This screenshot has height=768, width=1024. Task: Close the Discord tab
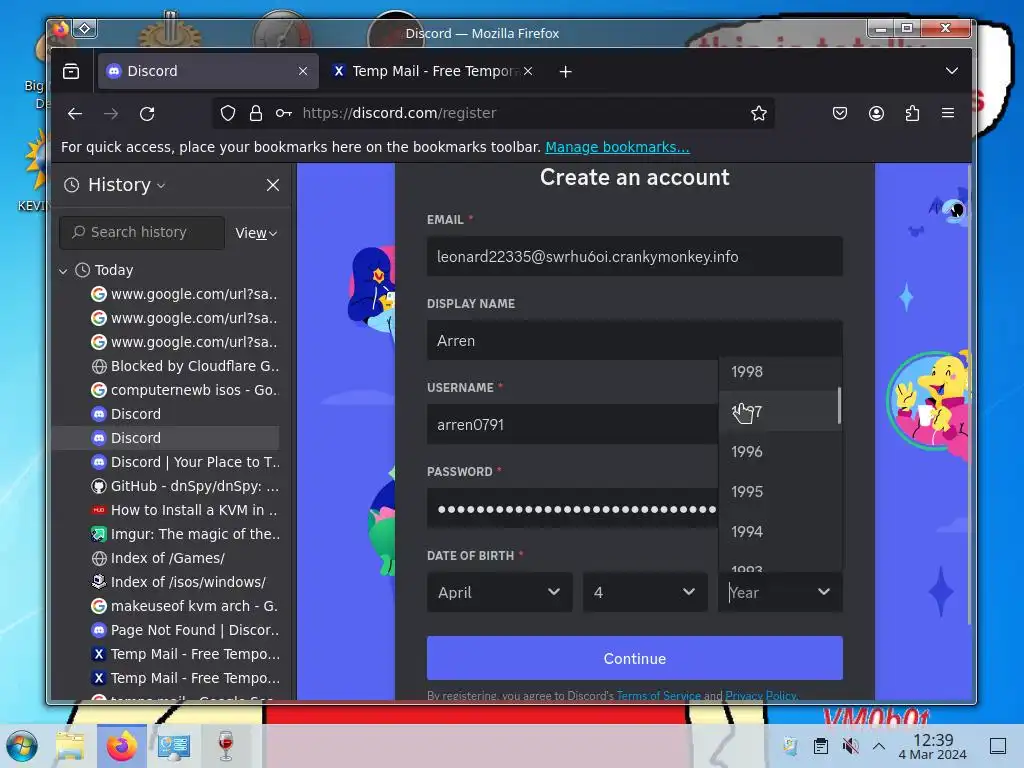coord(303,71)
